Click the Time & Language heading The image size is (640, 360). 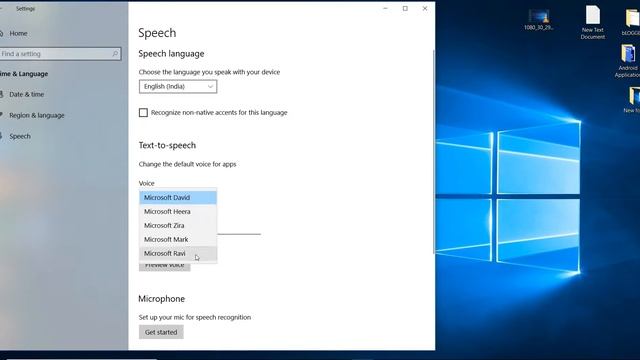click(x=24, y=74)
